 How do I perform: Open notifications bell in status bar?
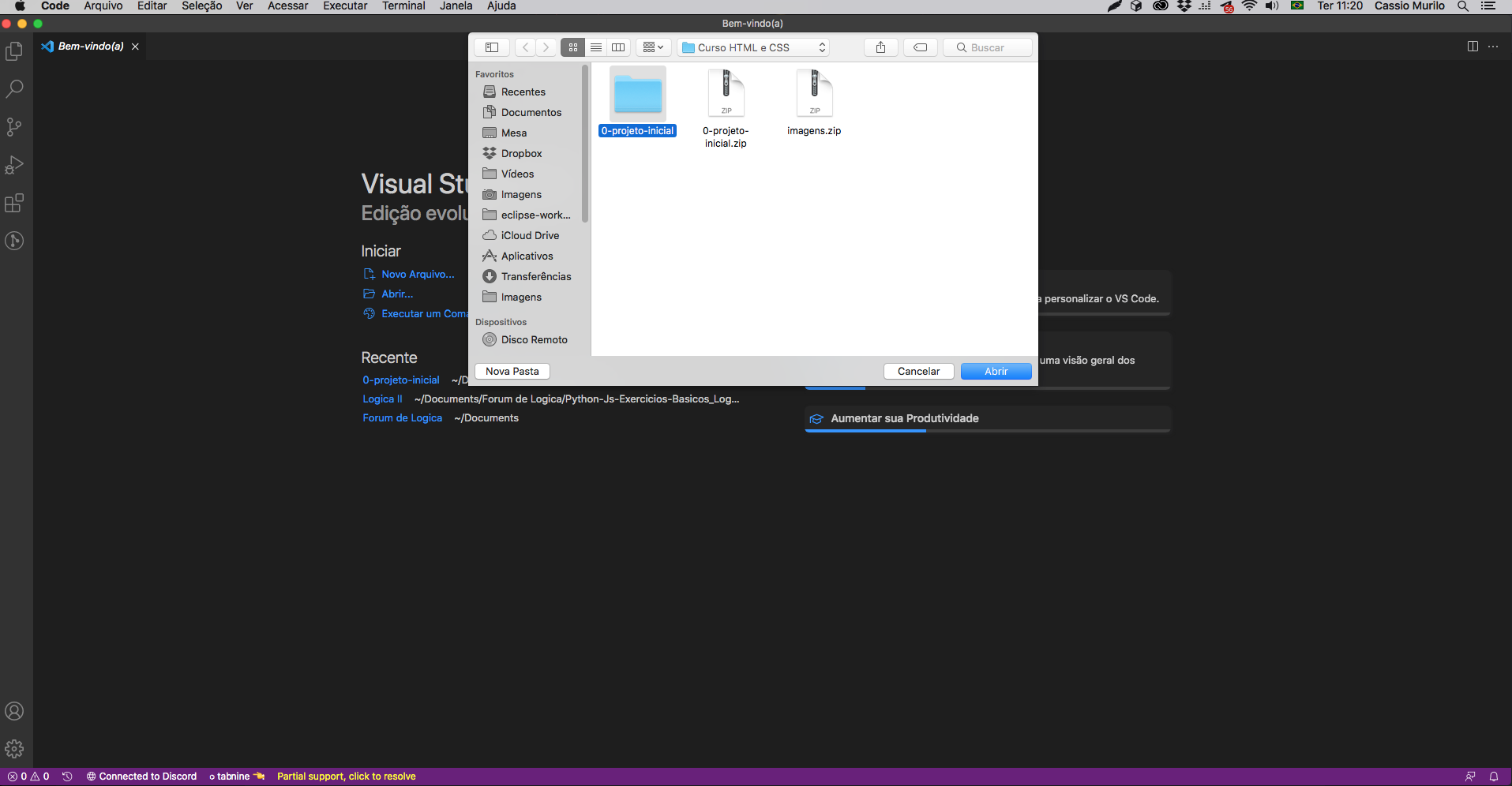1493,777
